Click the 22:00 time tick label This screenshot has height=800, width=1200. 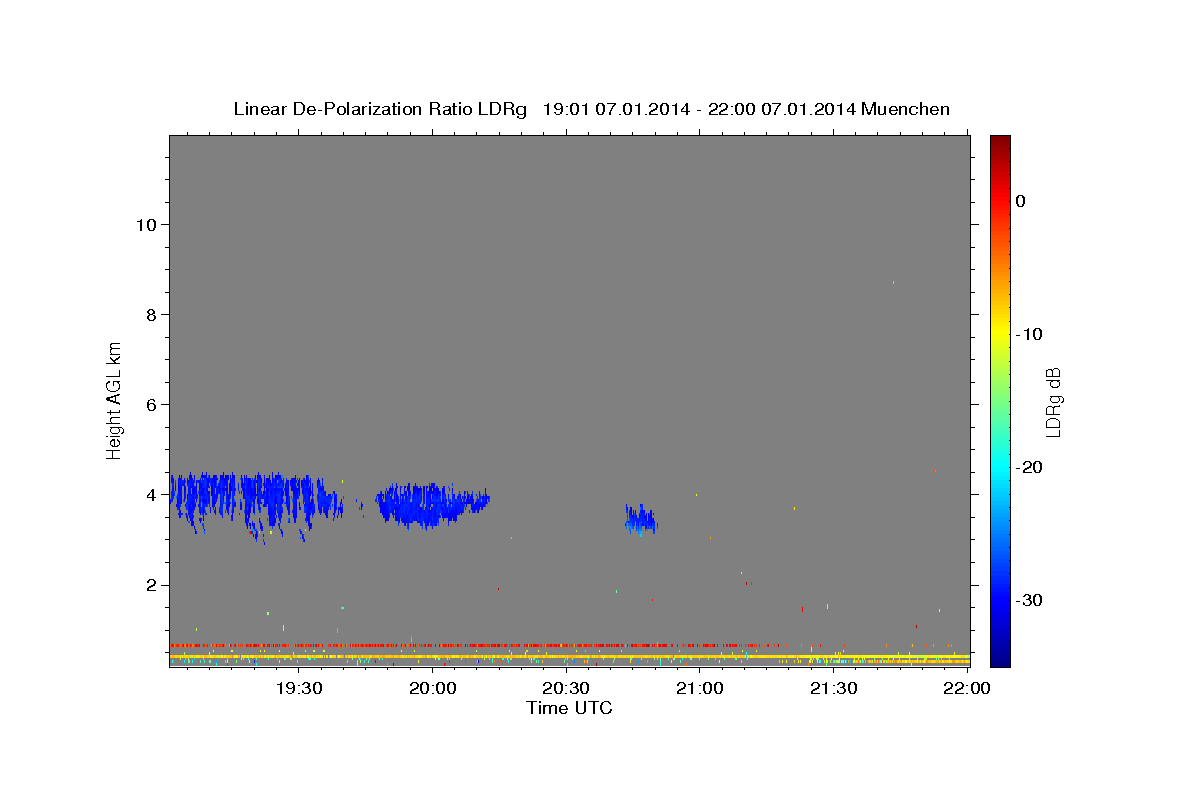[966, 688]
